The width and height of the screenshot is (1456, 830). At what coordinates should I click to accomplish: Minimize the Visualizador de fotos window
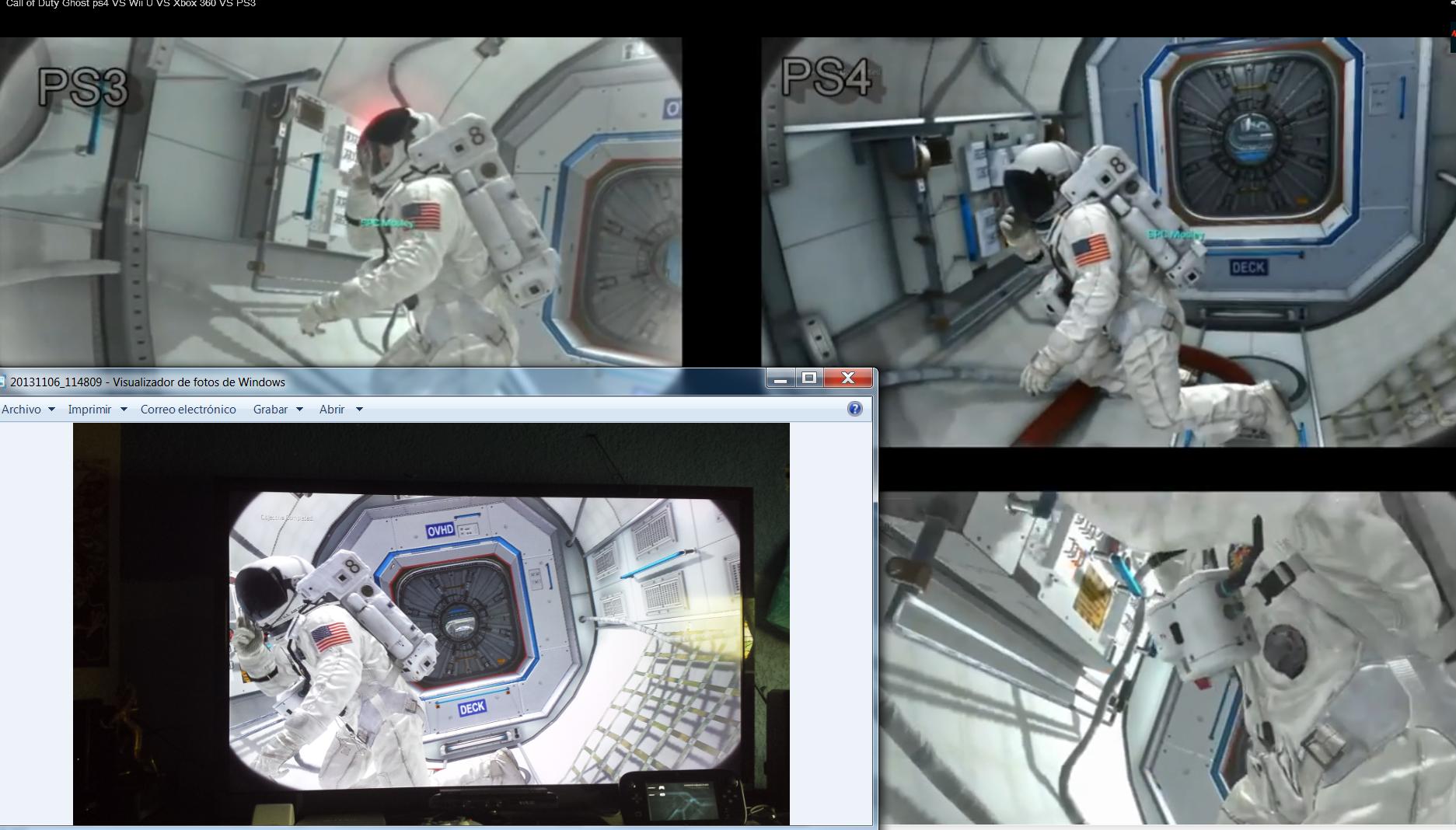[x=780, y=378]
